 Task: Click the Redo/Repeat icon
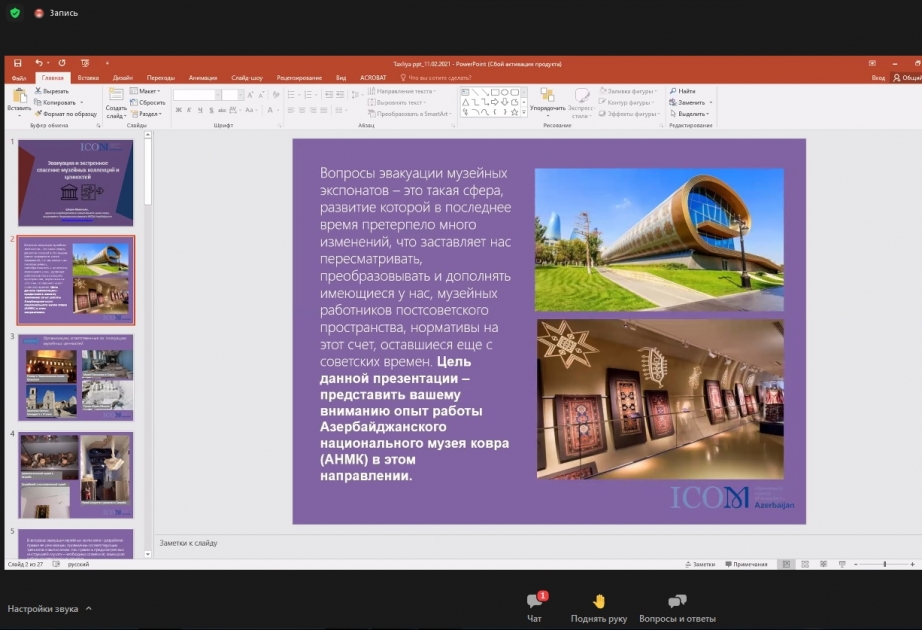[x=62, y=63]
